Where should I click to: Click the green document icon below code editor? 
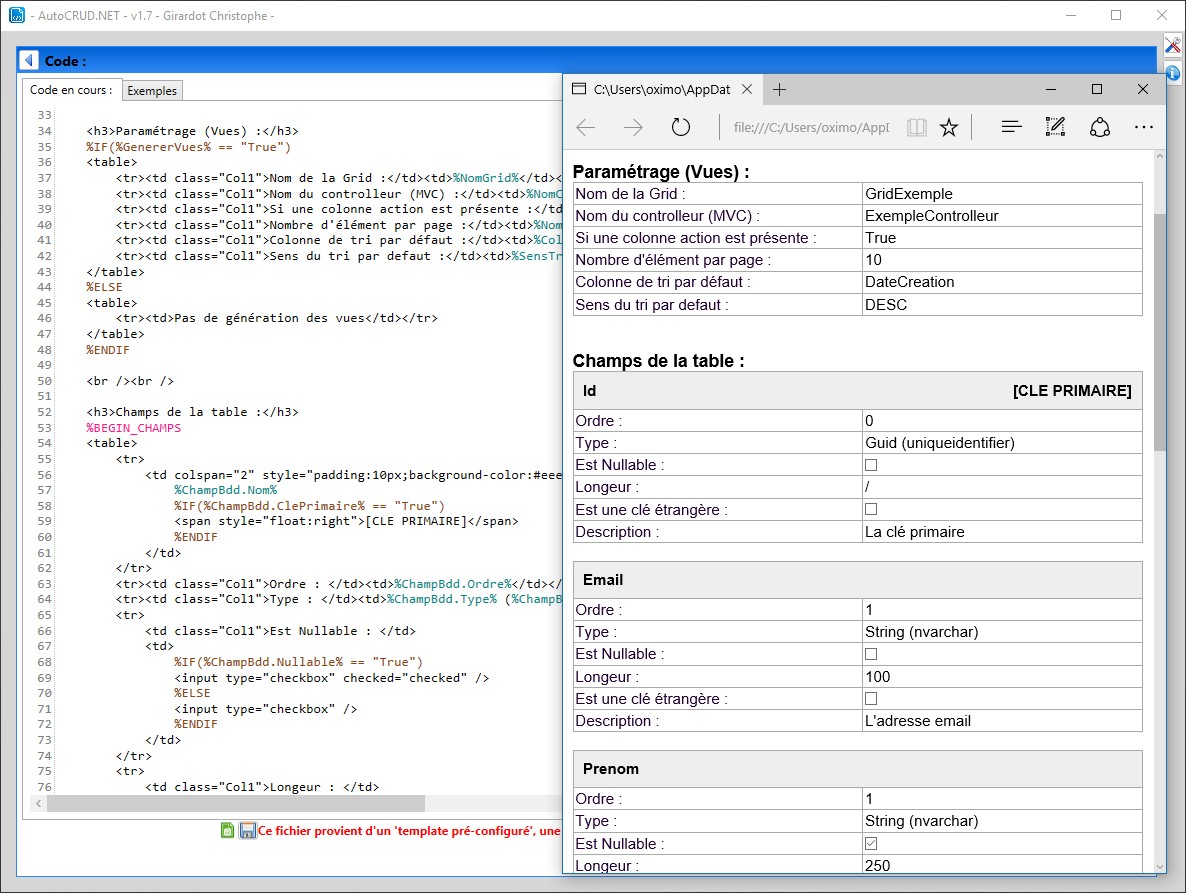point(227,830)
